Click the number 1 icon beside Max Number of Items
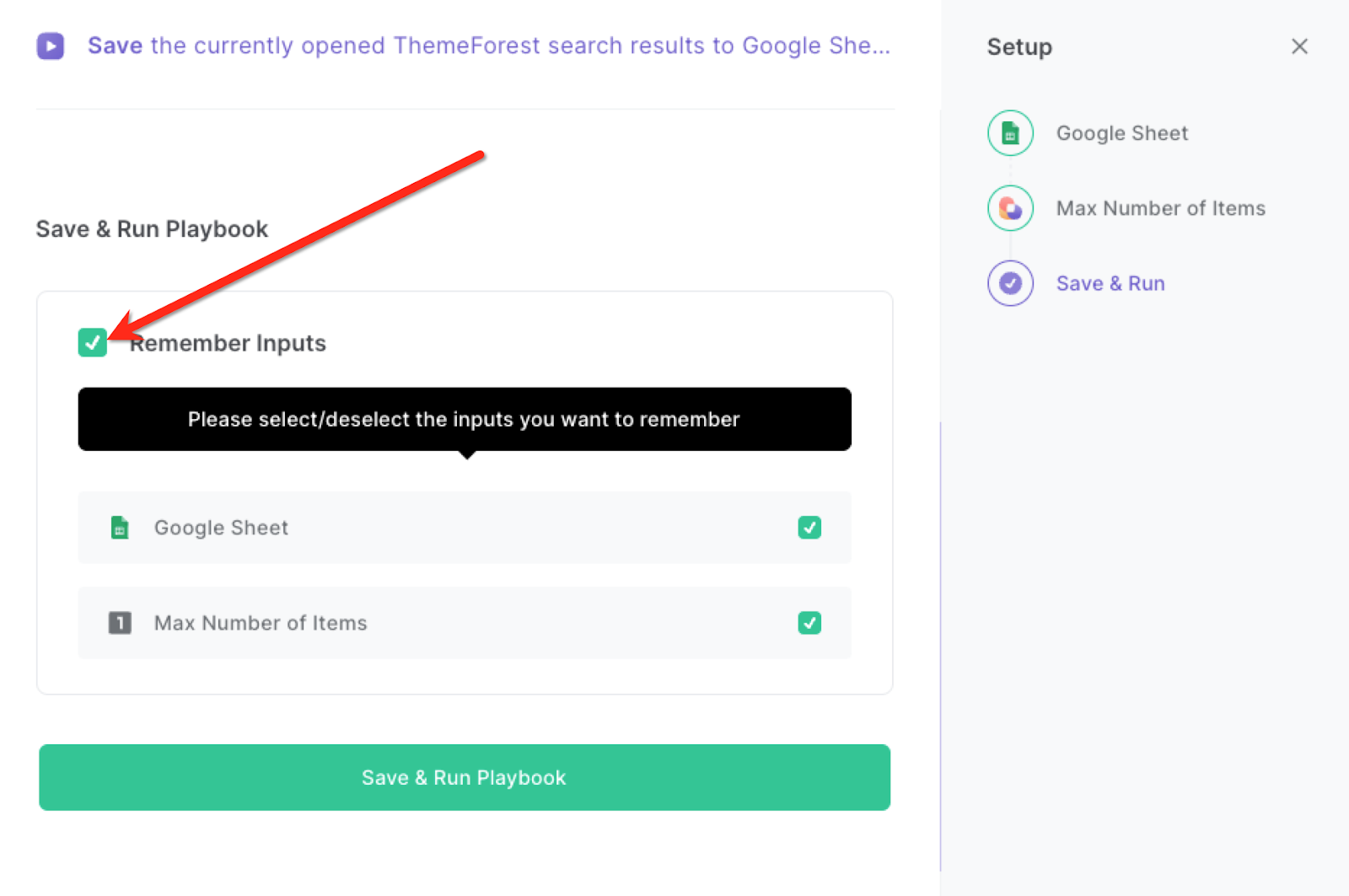The width and height of the screenshot is (1349, 896). (120, 623)
